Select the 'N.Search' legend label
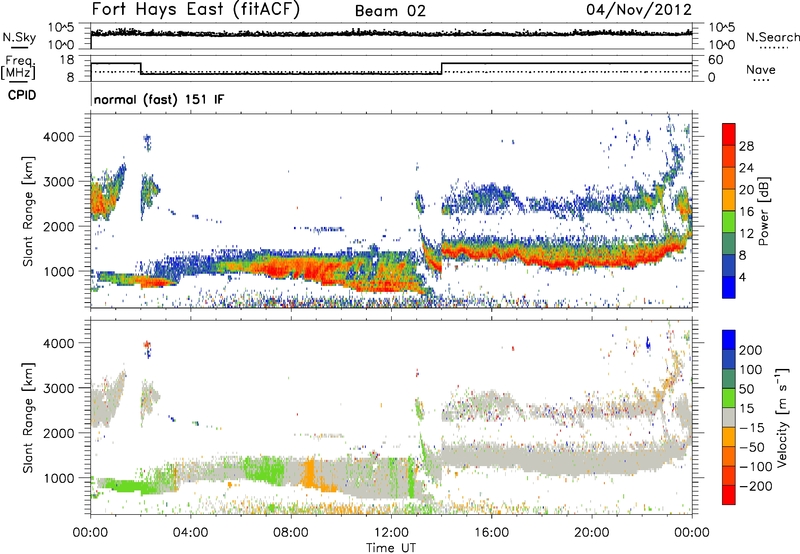 point(772,37)
